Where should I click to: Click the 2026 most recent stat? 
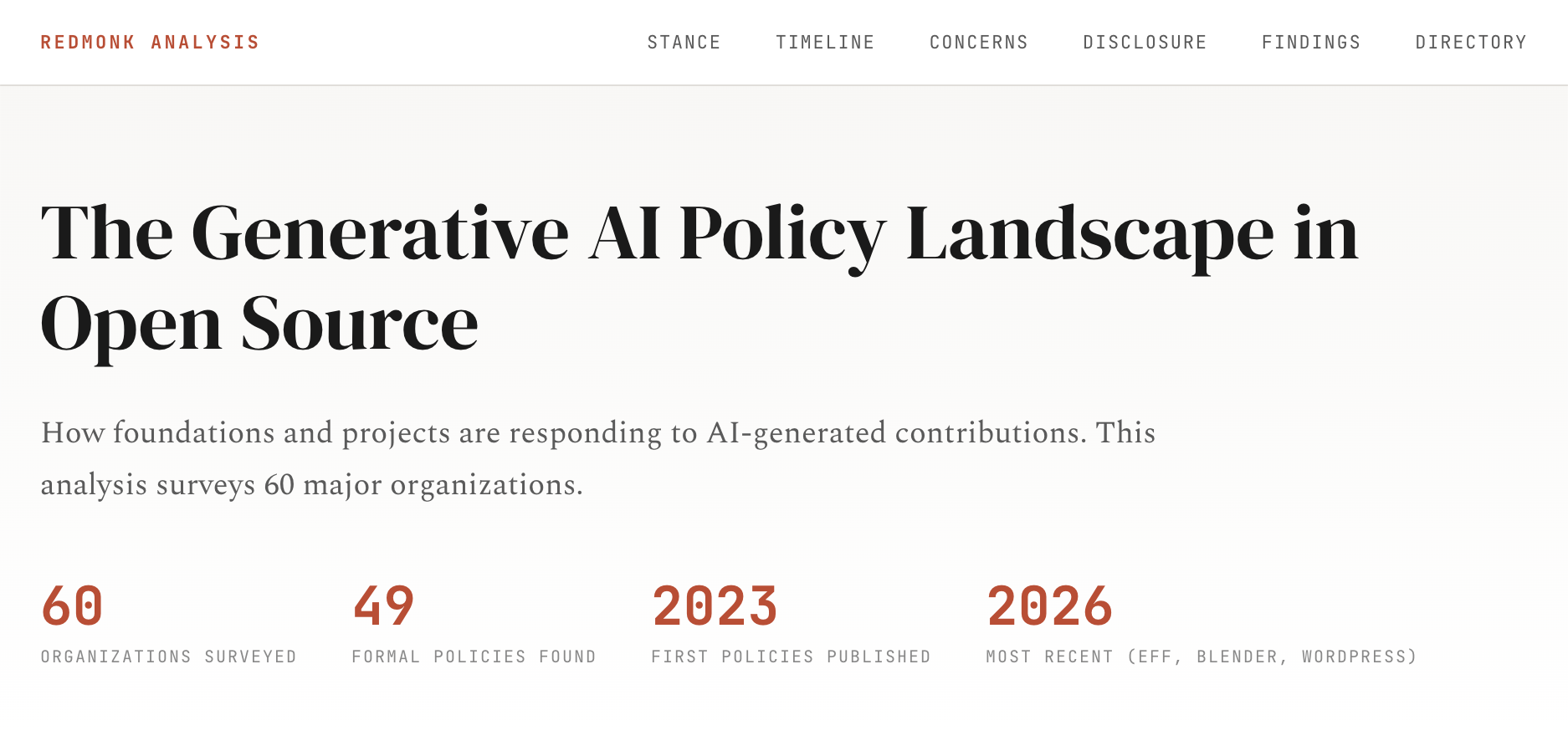(x=1051, y=604)
